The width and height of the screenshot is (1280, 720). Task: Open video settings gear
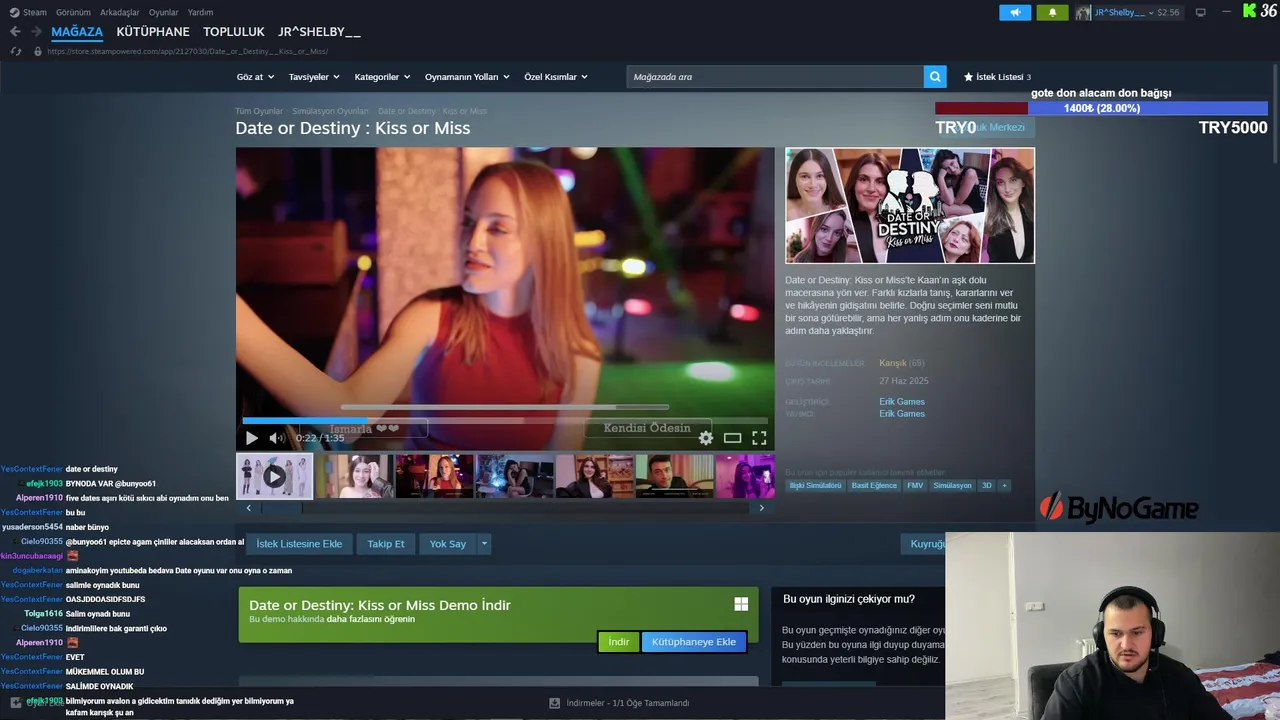coord(706,438)
